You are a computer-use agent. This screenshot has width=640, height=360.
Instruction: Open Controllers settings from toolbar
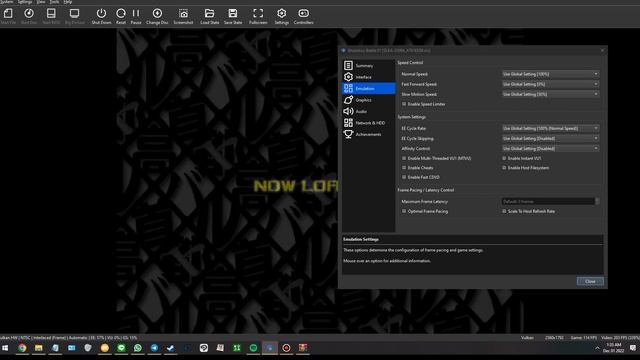[304, 16]
